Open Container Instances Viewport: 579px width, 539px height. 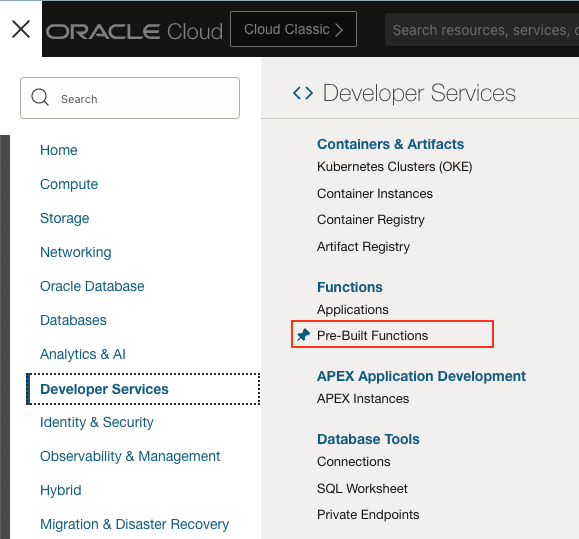click(375, 193)
